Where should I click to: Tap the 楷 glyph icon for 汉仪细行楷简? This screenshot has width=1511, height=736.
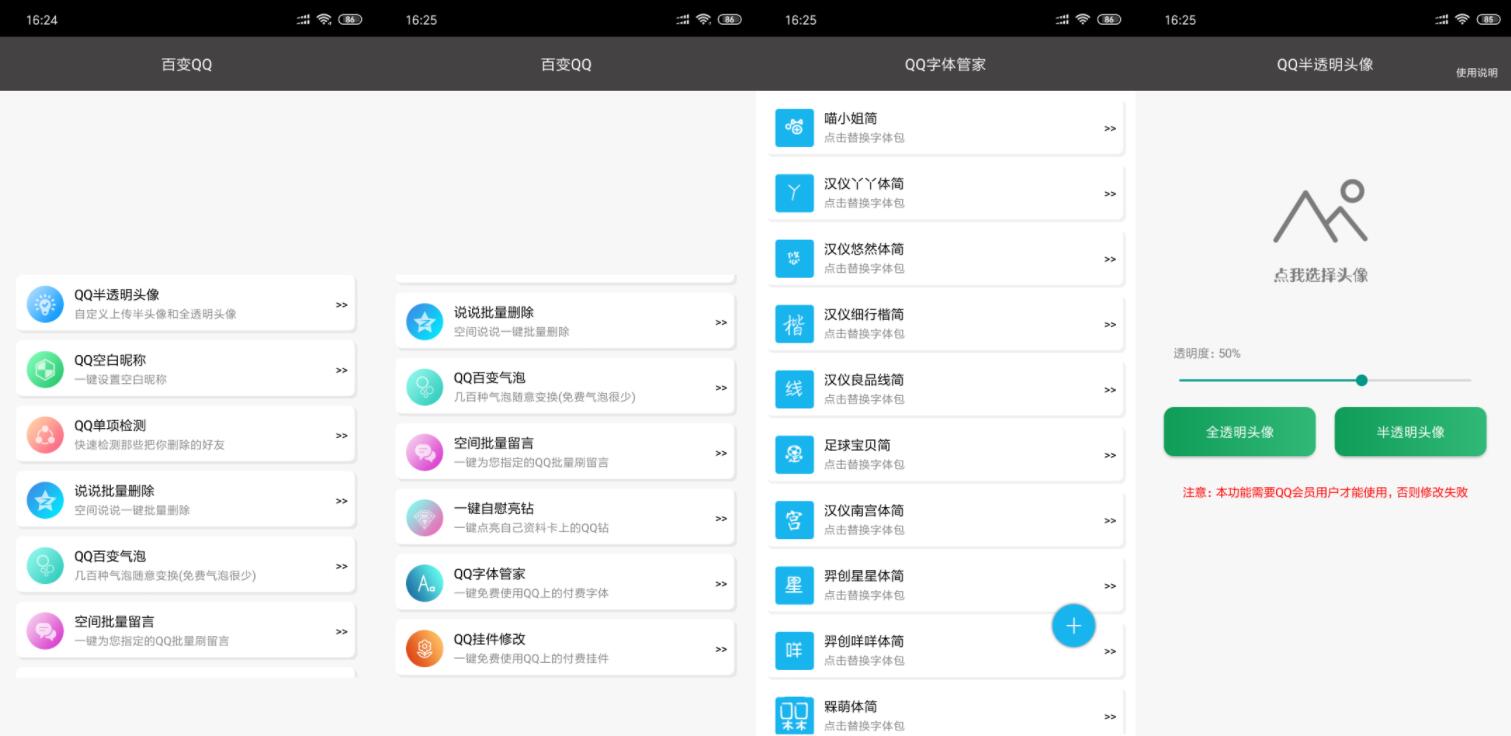coord(794,324)
